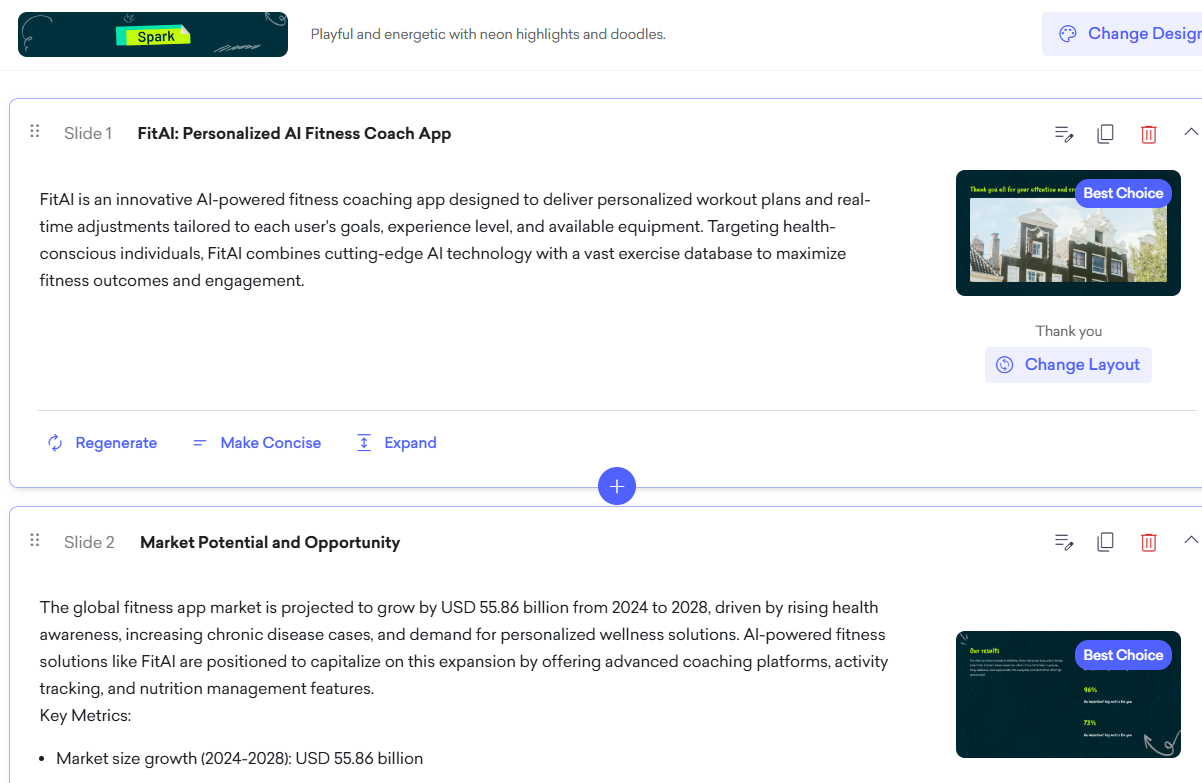1202x783 pixels.
Task: Click the edit text icon on Slide 1
Action: point(1064,134)
